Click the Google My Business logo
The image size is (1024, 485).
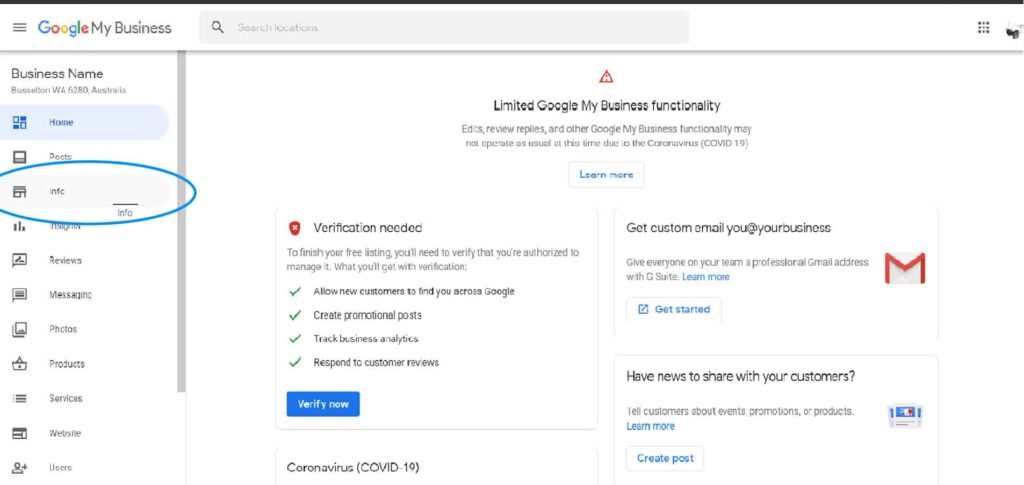[104, 27]
